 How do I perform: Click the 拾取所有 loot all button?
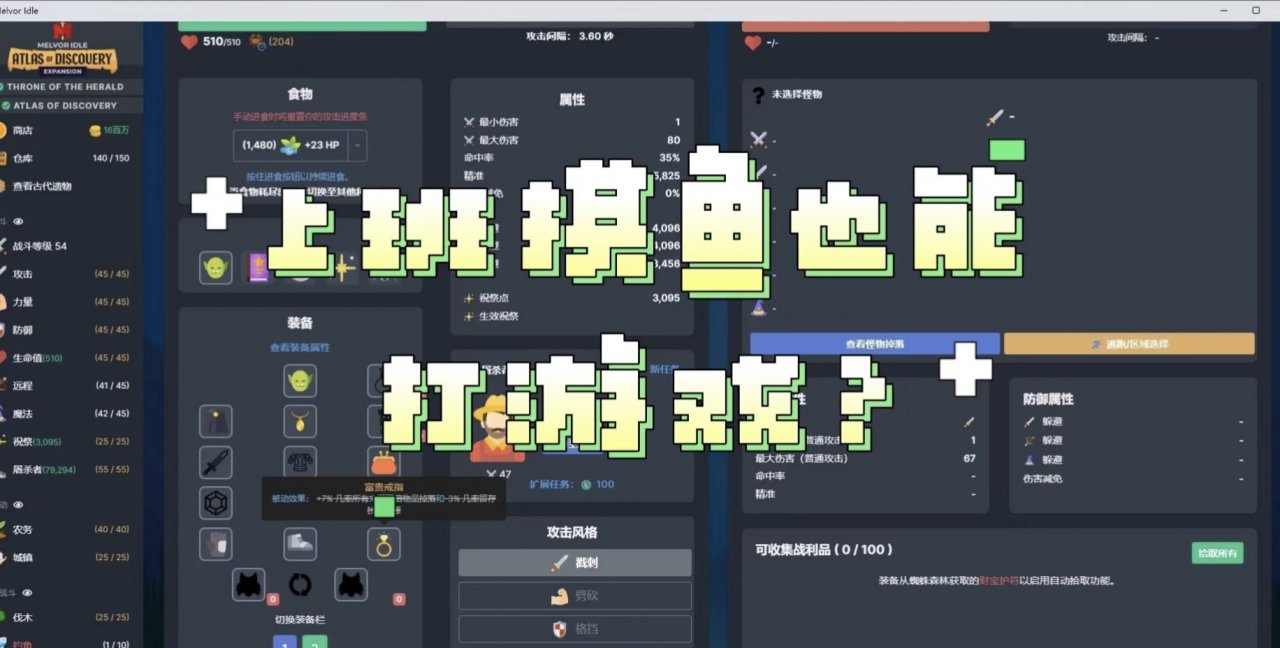tap(1217, 553)
